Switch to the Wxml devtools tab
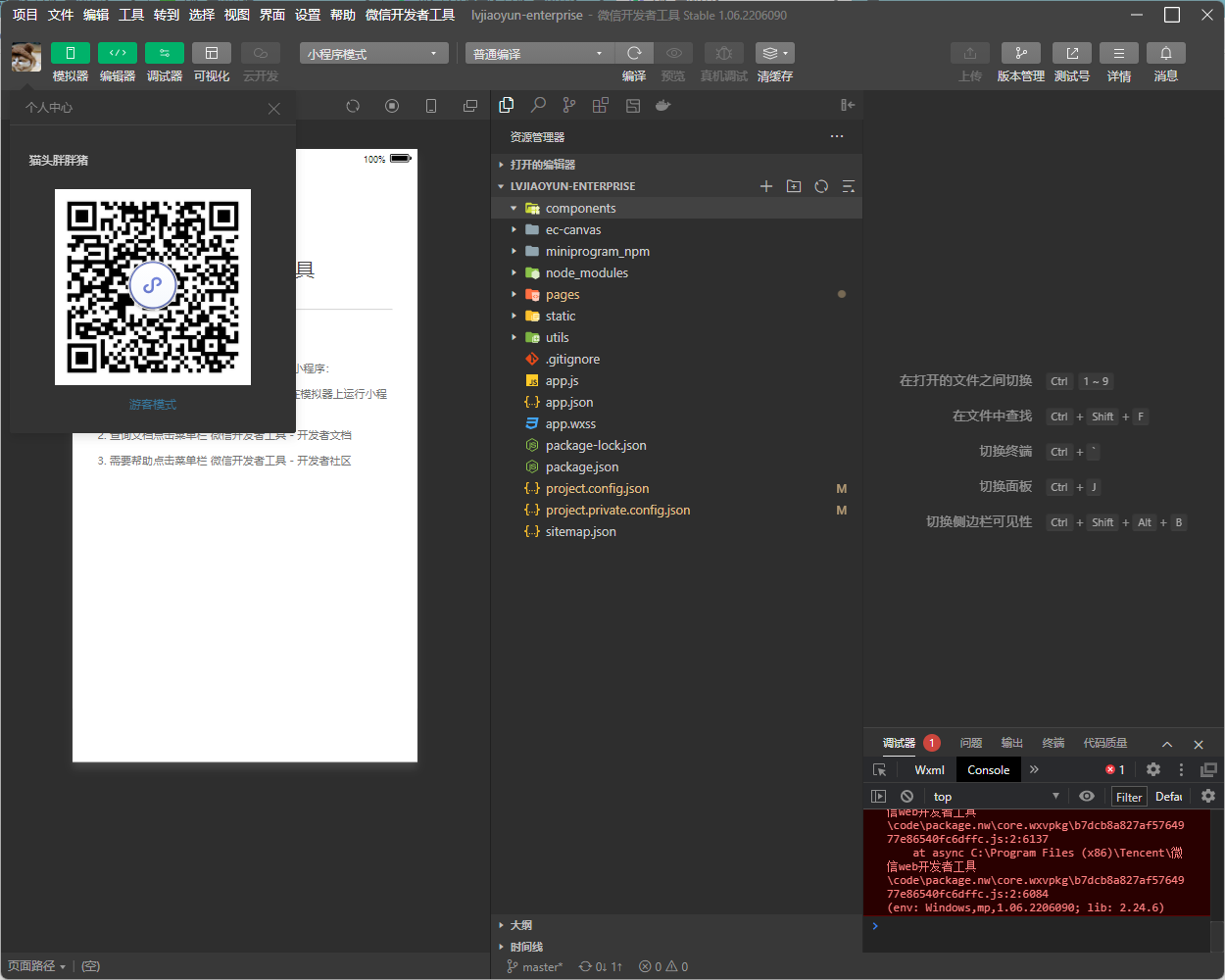The height and width of the screenshot is (980, 1225). pos(929,769)
